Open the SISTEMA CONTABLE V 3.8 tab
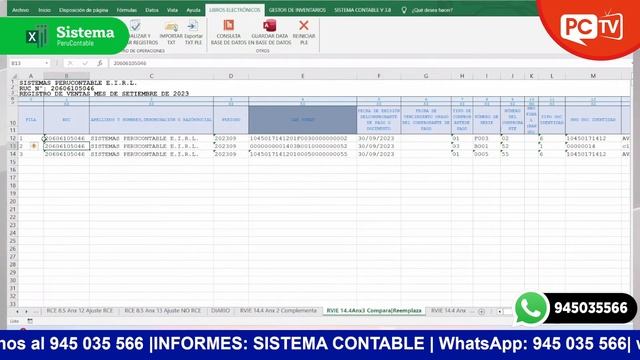This screenshot has height=360, width=640. coord(362,10)
